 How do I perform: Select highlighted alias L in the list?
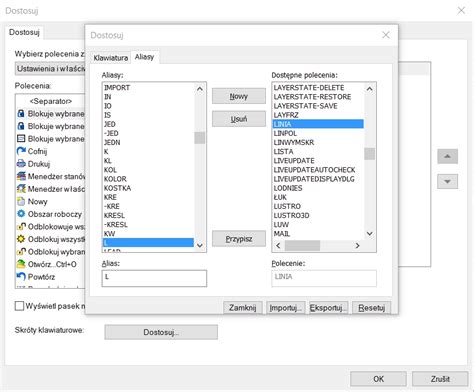tap(148, 243)
